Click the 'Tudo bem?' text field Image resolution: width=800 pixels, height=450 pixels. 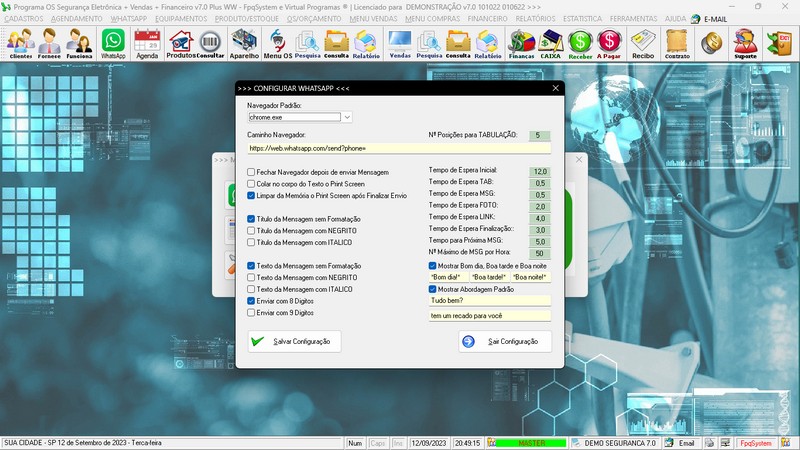click(x=490, y=301)
